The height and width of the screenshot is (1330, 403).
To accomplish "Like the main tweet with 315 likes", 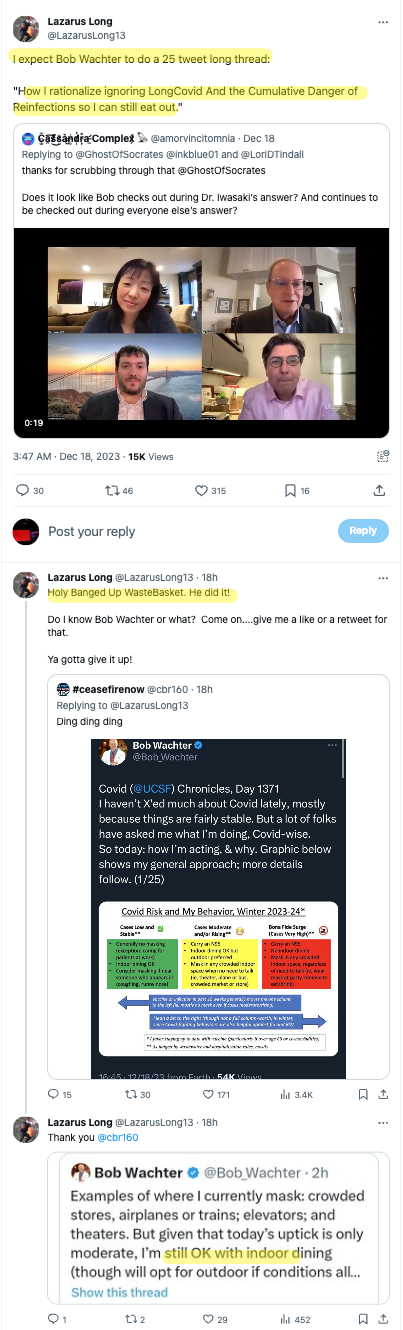I will tap(210, 490).
